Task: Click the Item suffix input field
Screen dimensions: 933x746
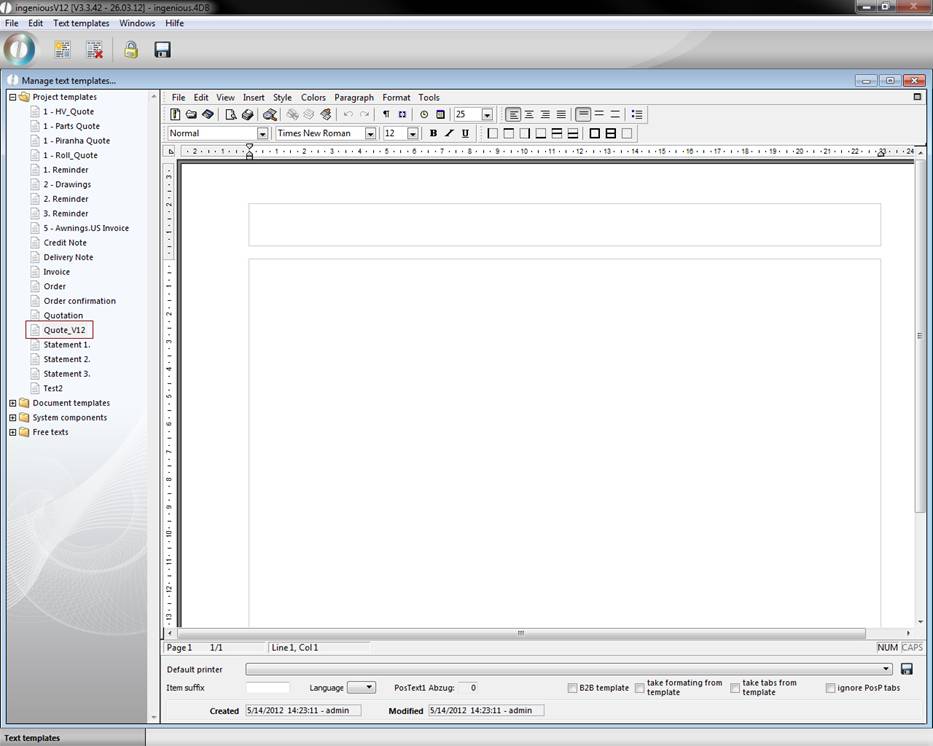Action: (267, 688)
